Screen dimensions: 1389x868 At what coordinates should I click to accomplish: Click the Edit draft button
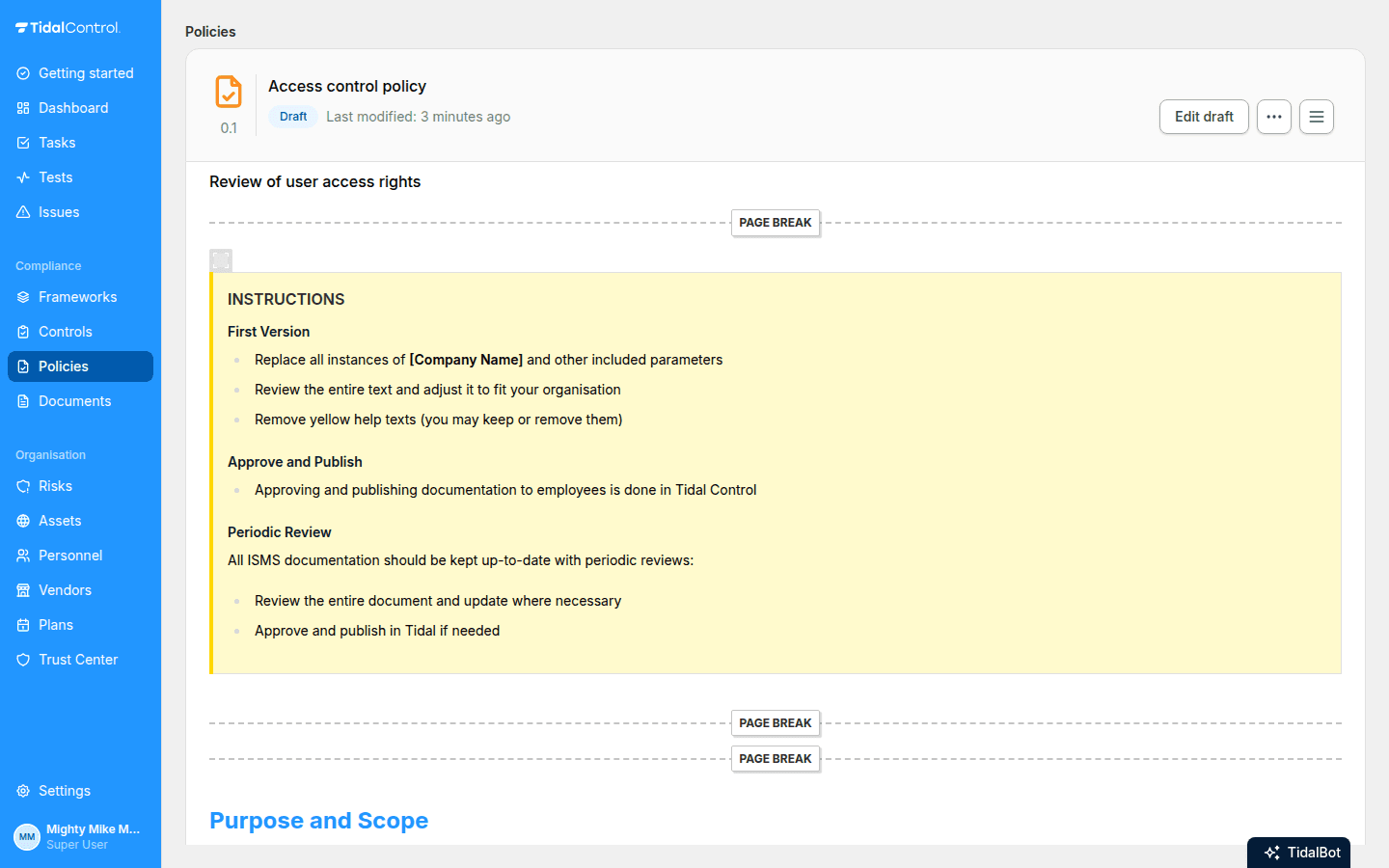click(x=1204, y=117)
